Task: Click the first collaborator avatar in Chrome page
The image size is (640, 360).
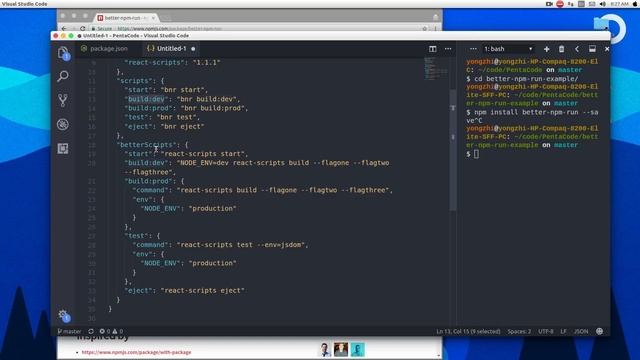Action: (324, 350)
